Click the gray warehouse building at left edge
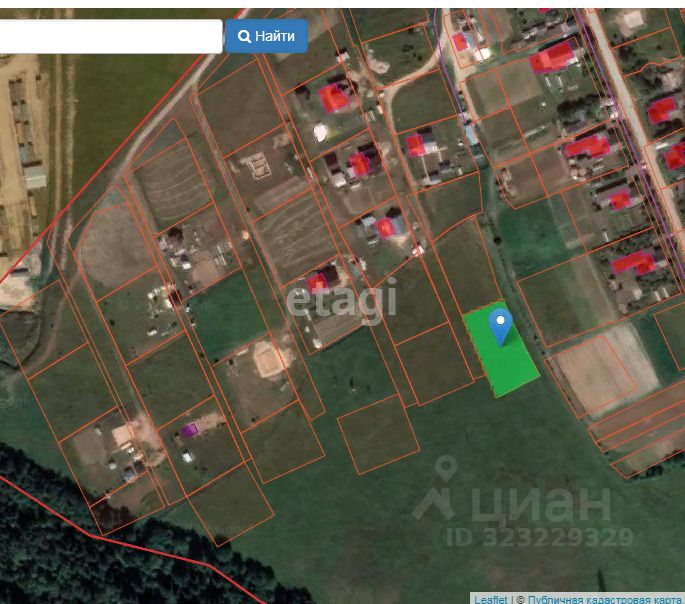 click(x=35, y=175)
